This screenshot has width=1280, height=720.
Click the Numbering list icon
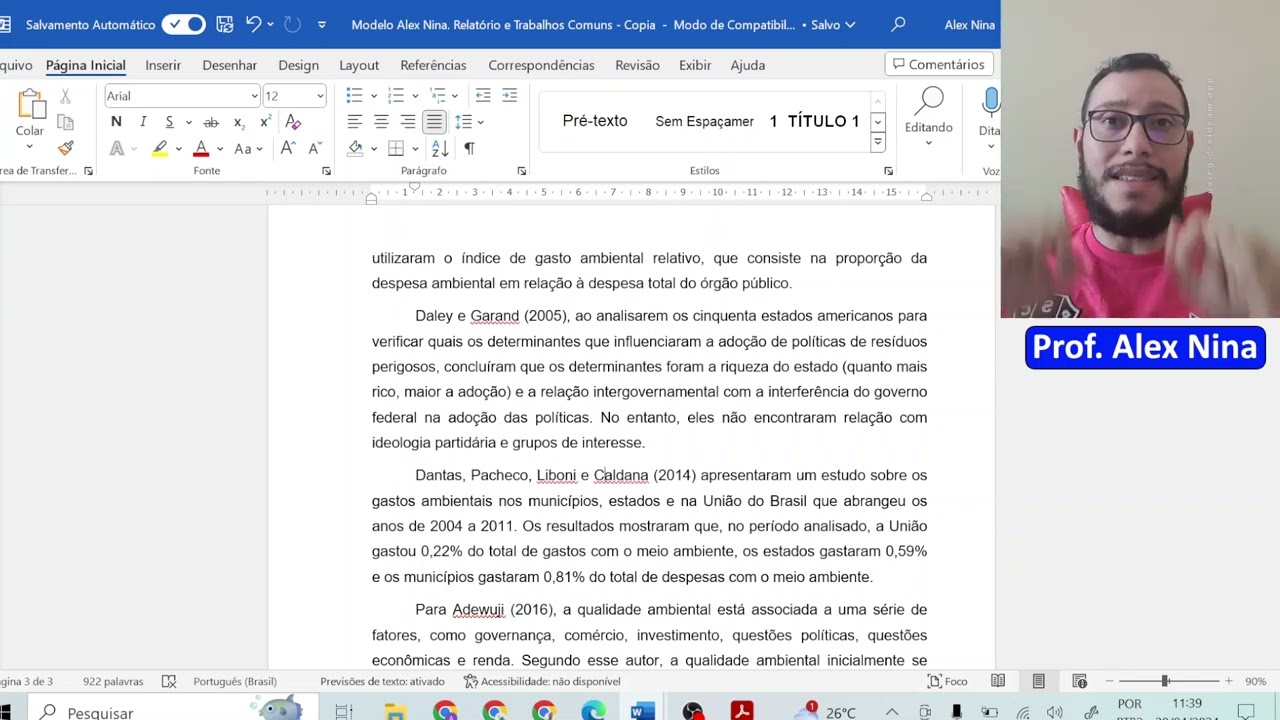[396, 96]
